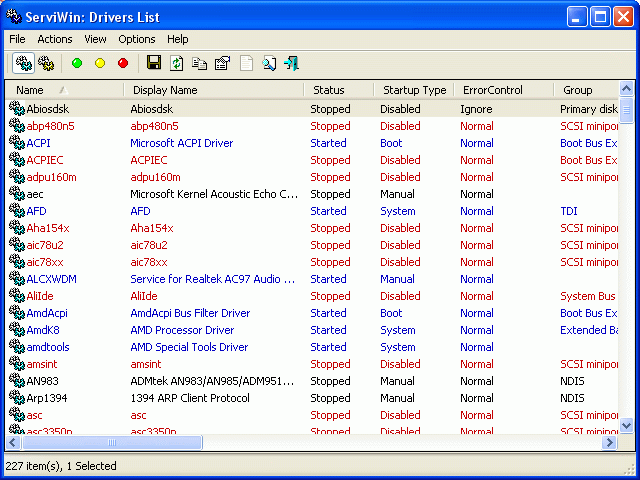Select 'AMD Special Tools Driver' cell
This screenshot has width=640, height=480.
click(x=189, y=347)
